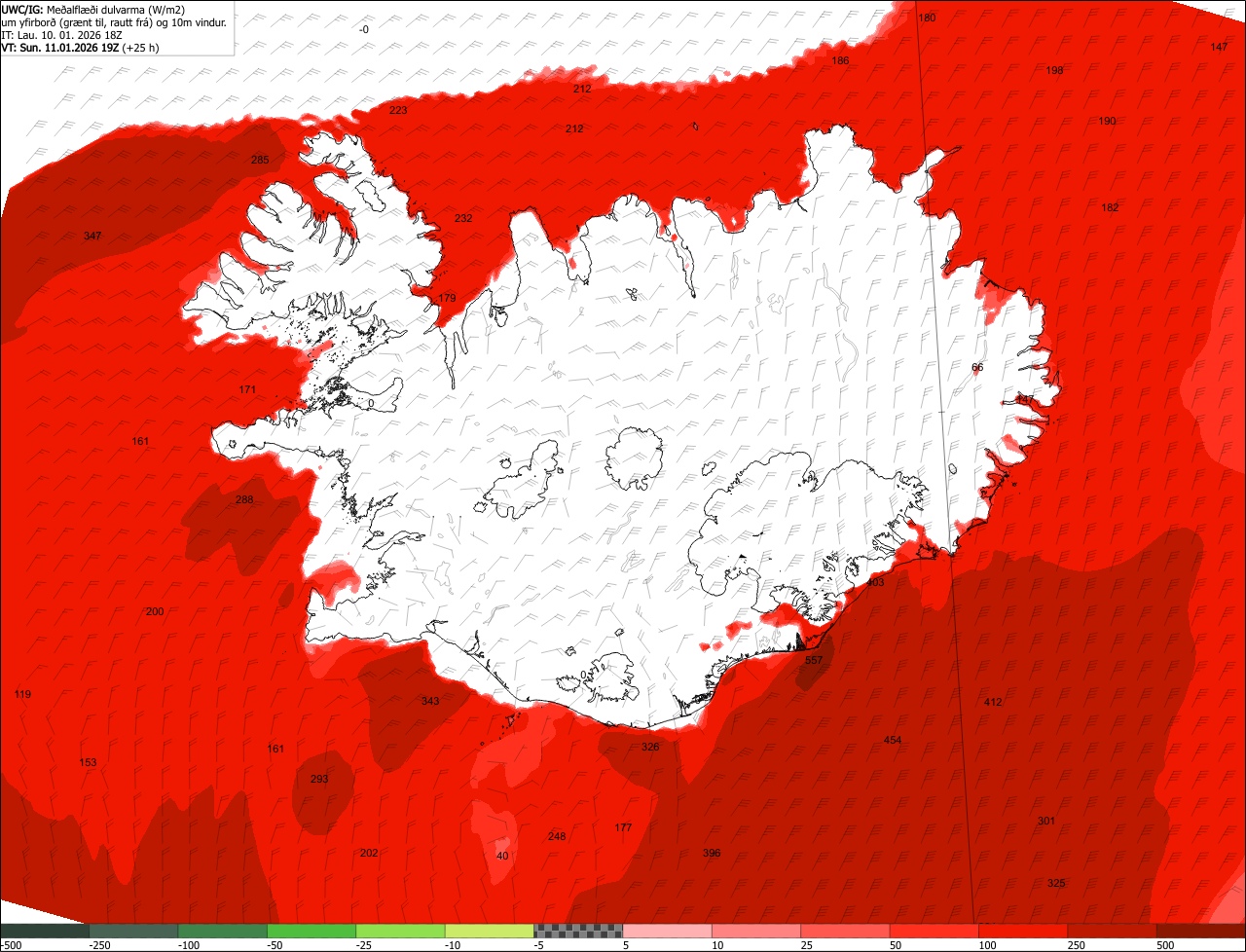Click the map value 190

tap(1108, 121)
